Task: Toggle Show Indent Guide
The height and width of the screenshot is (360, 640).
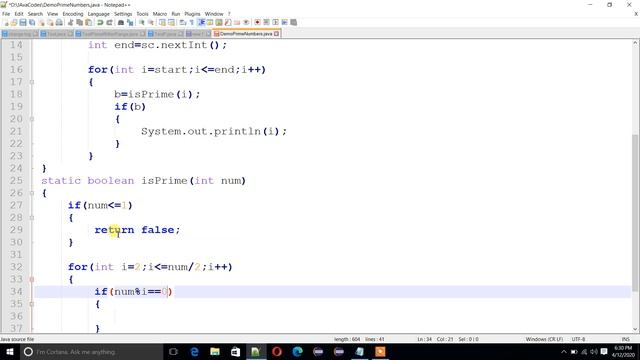Action: tap(201, 22)
